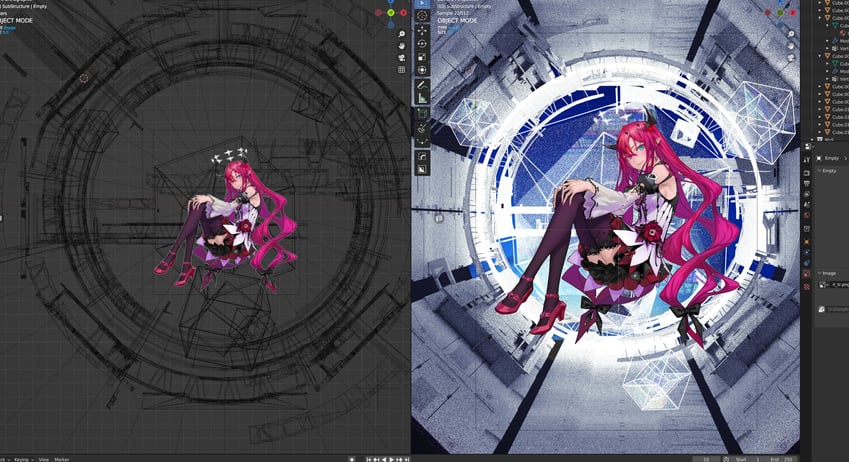849x462 pixels.
Task: Select the Select Box tool in right viewport toolbar
Action: pyautogui.click(x=422, y=3)
